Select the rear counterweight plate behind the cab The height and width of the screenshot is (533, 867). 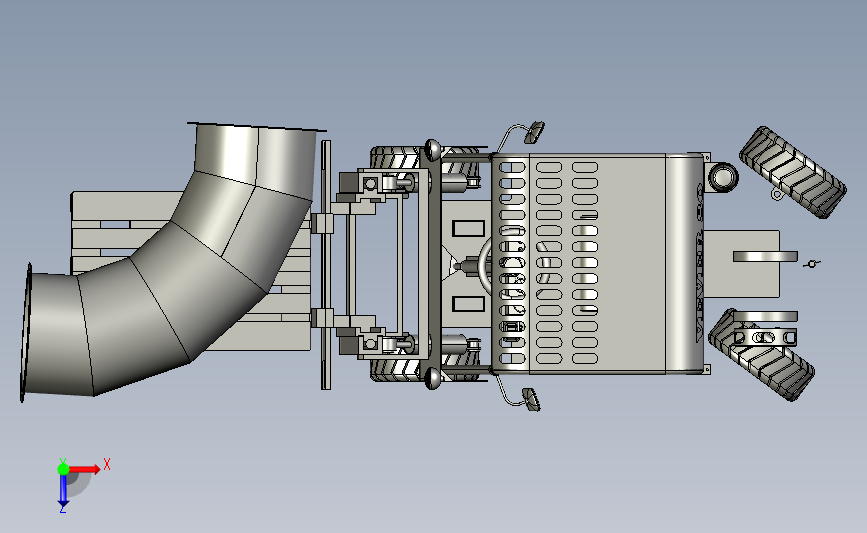click(741, 264)
